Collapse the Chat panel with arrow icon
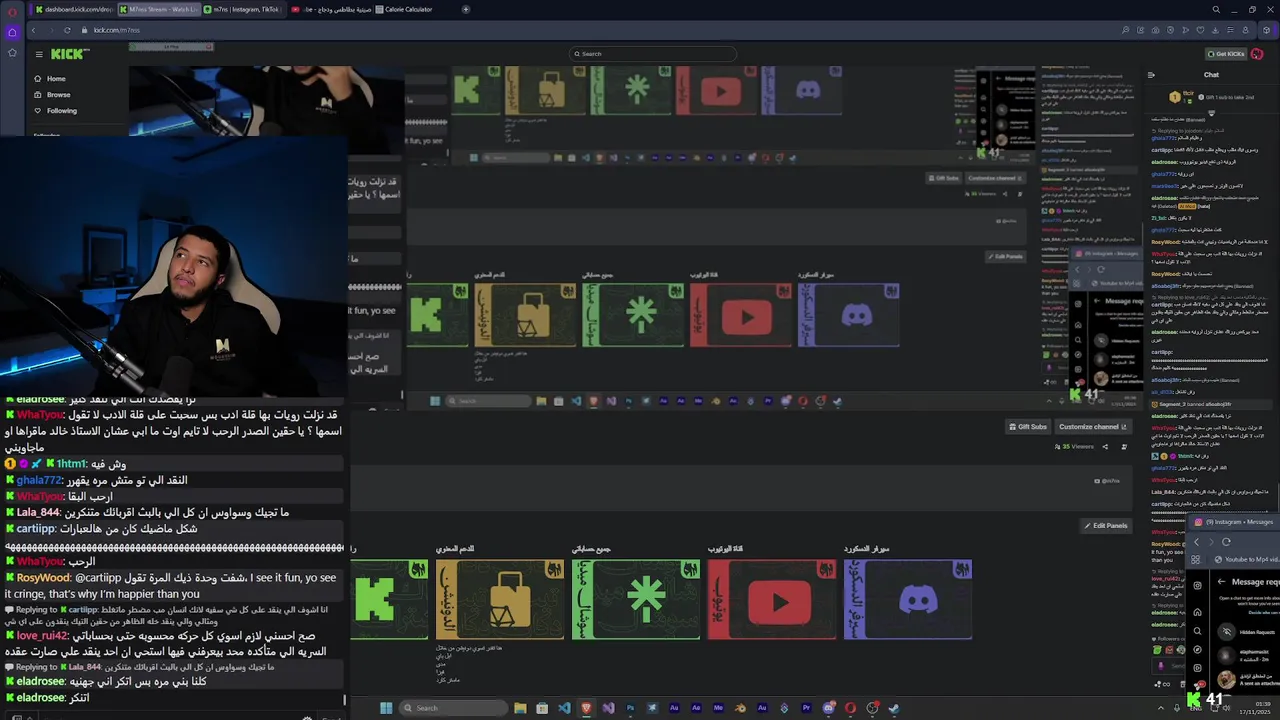Viewport: 1280px width, 720px height. 1151,75
